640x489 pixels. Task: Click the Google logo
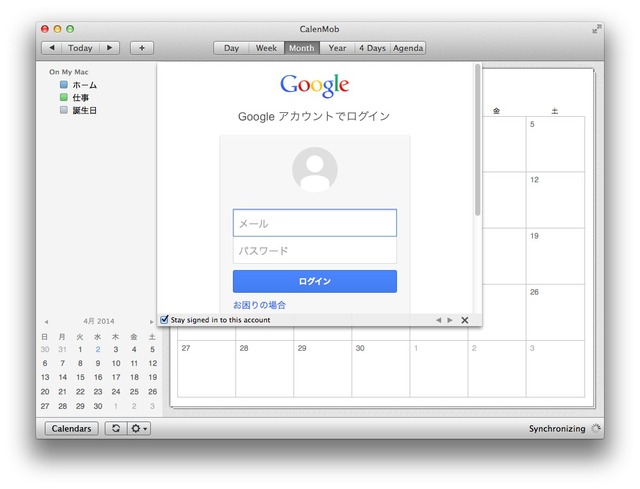click(x=314, y=85)
